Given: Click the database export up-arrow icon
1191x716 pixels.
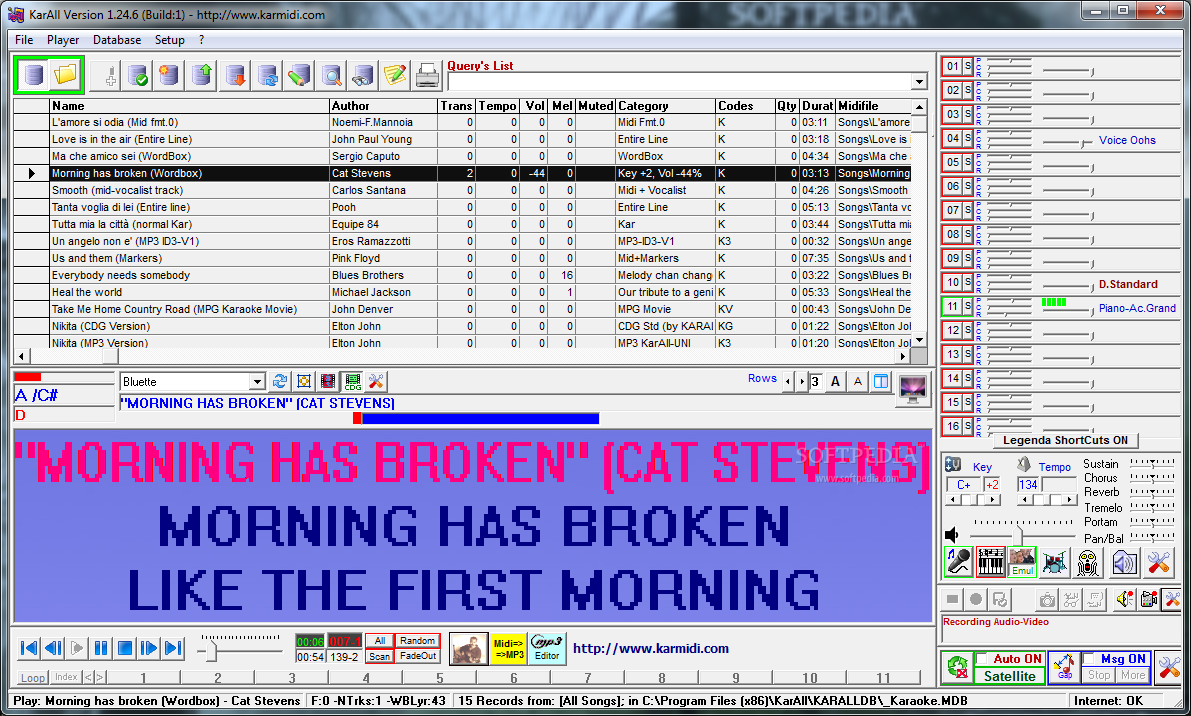Looking at the screenshot, I should [x=202, y=75].
